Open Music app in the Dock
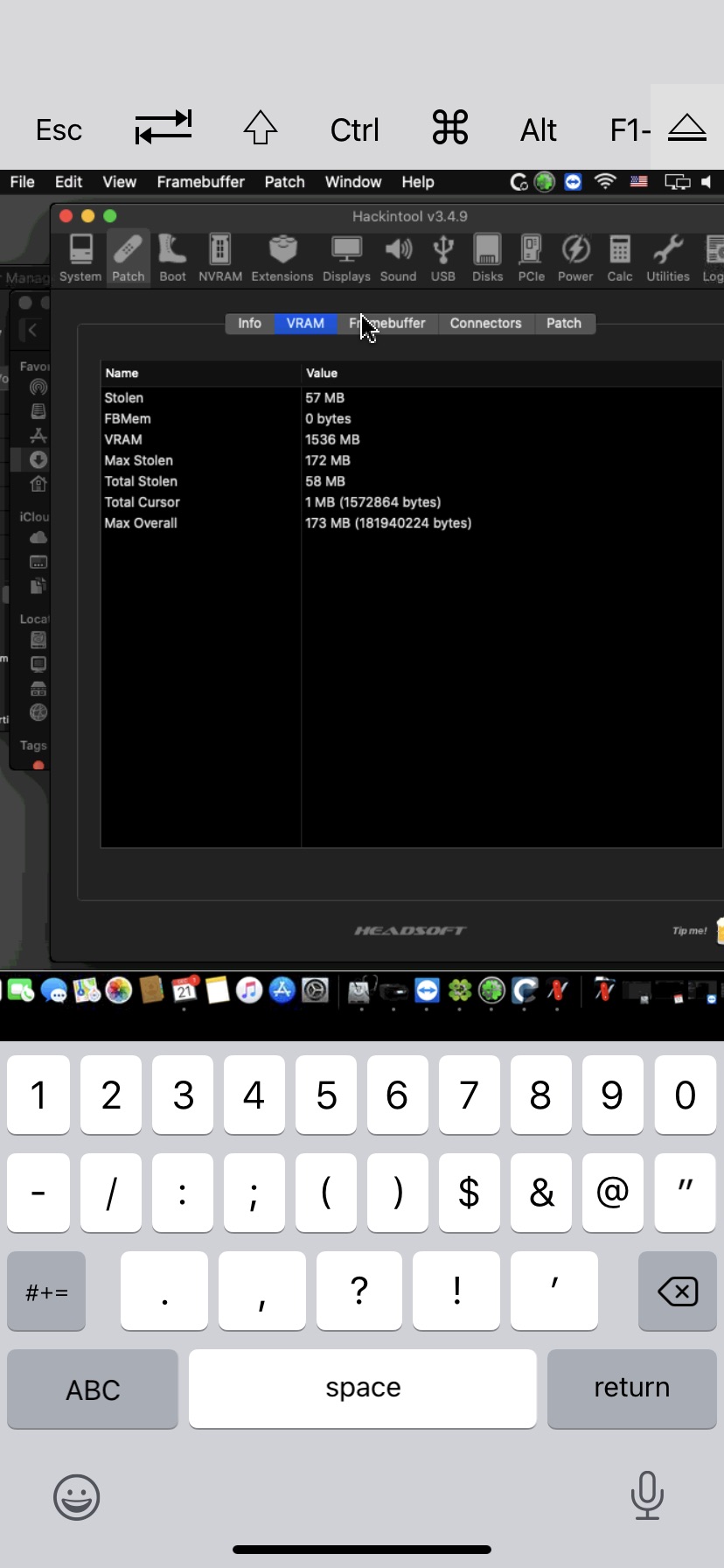Viewport: 724px width, 1568px height. pyautogui.click(x=249, y=990)
